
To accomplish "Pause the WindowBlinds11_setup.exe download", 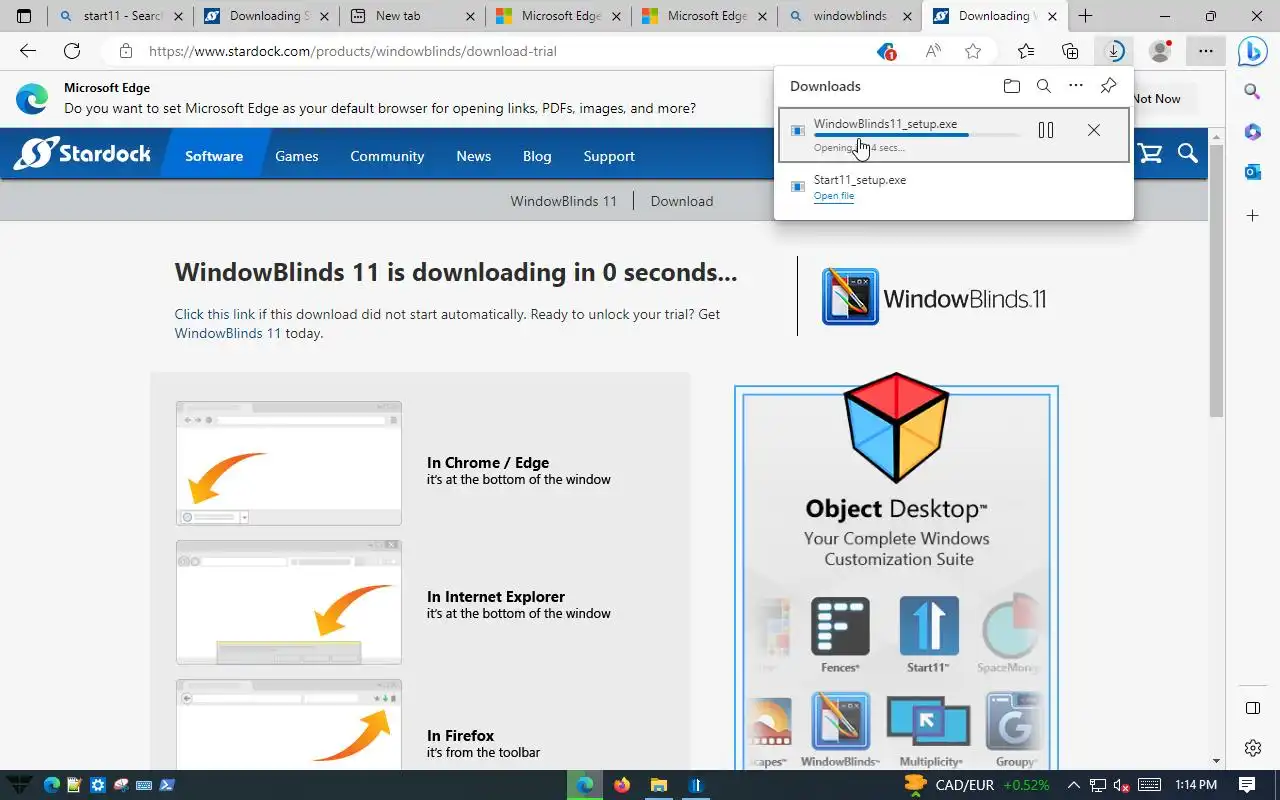I will 1046,130.
